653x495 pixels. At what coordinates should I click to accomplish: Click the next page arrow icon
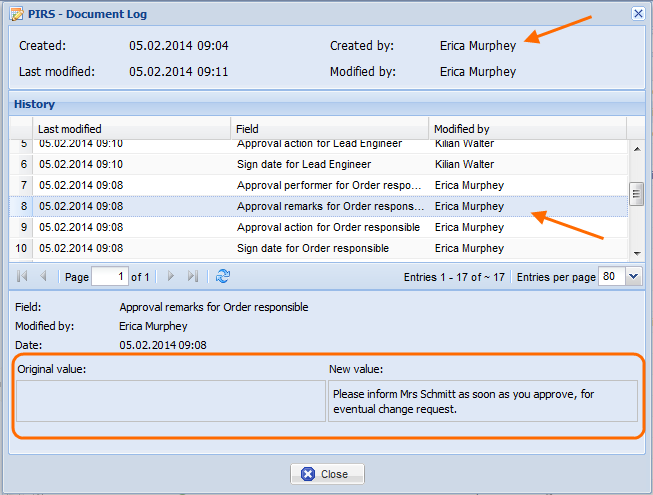(x=171, y=276)
